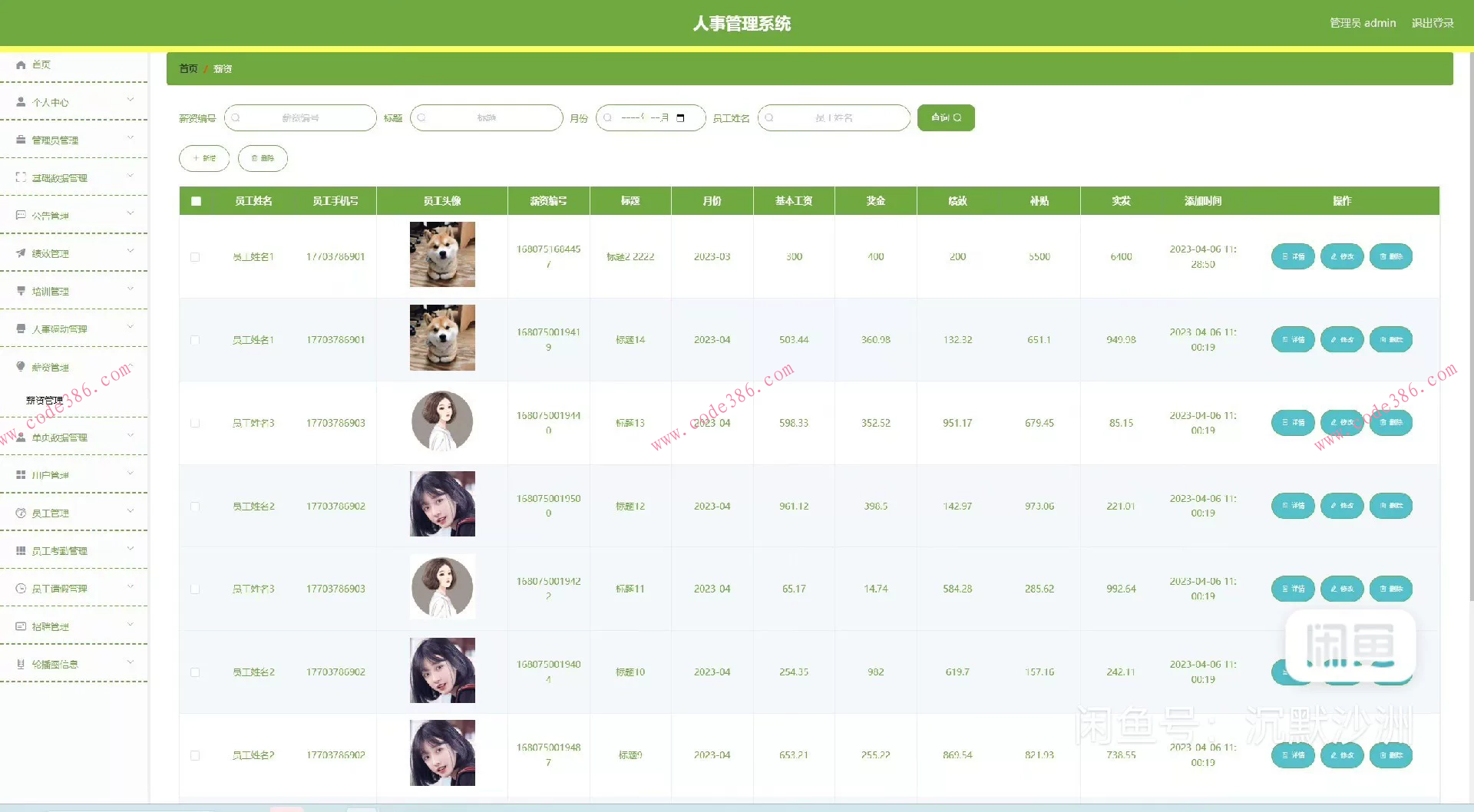Click the green 查询 search button
1474x812 pixels.
pyautogui.click(x=946, y=117)
